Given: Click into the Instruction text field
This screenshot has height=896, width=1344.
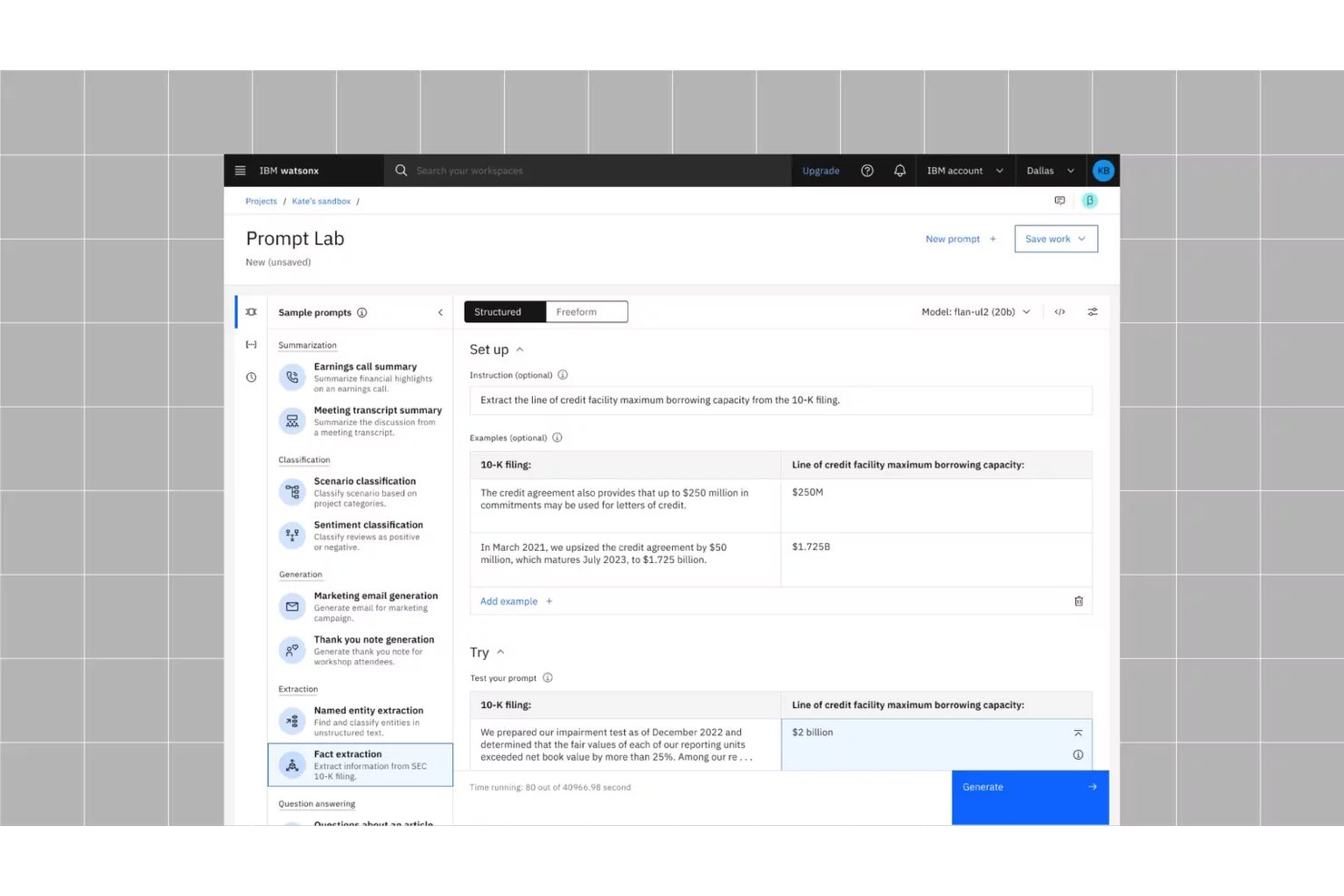Looking at the screenshot, I should pyautogui.click(x=781, y=400).
